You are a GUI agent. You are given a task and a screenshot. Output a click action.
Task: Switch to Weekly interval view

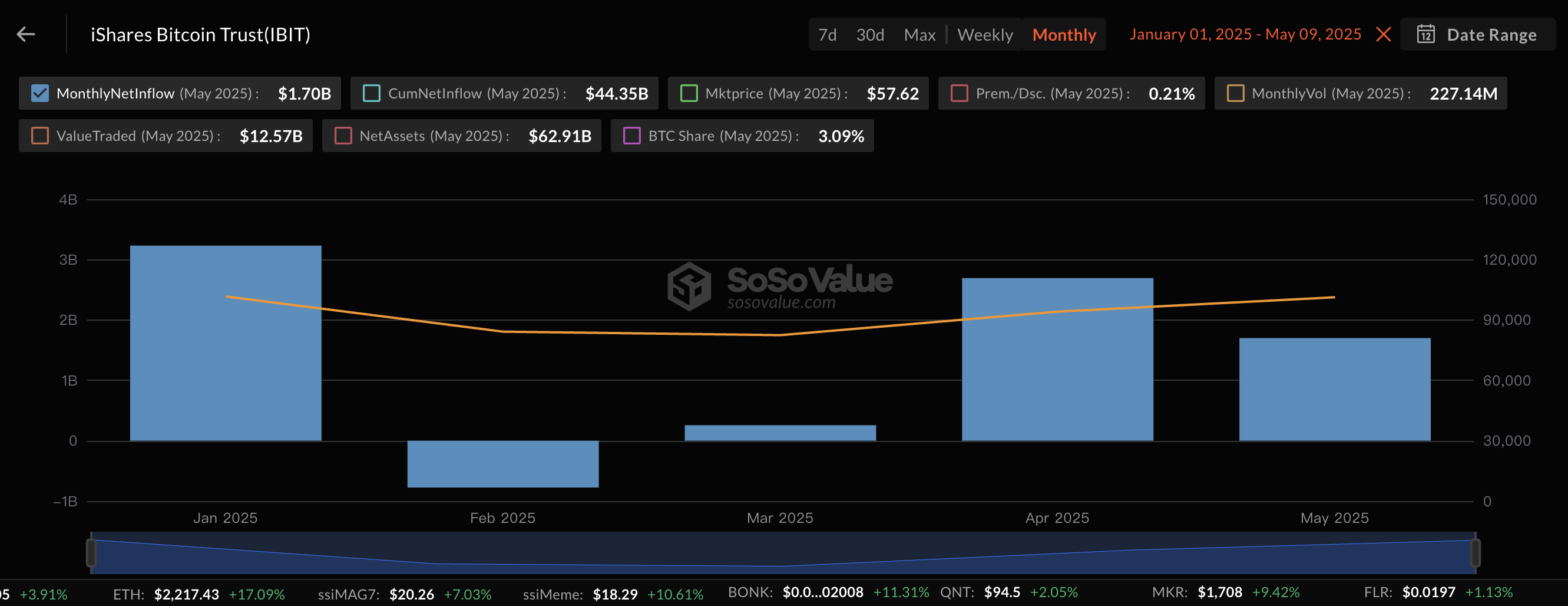[984, 35]
